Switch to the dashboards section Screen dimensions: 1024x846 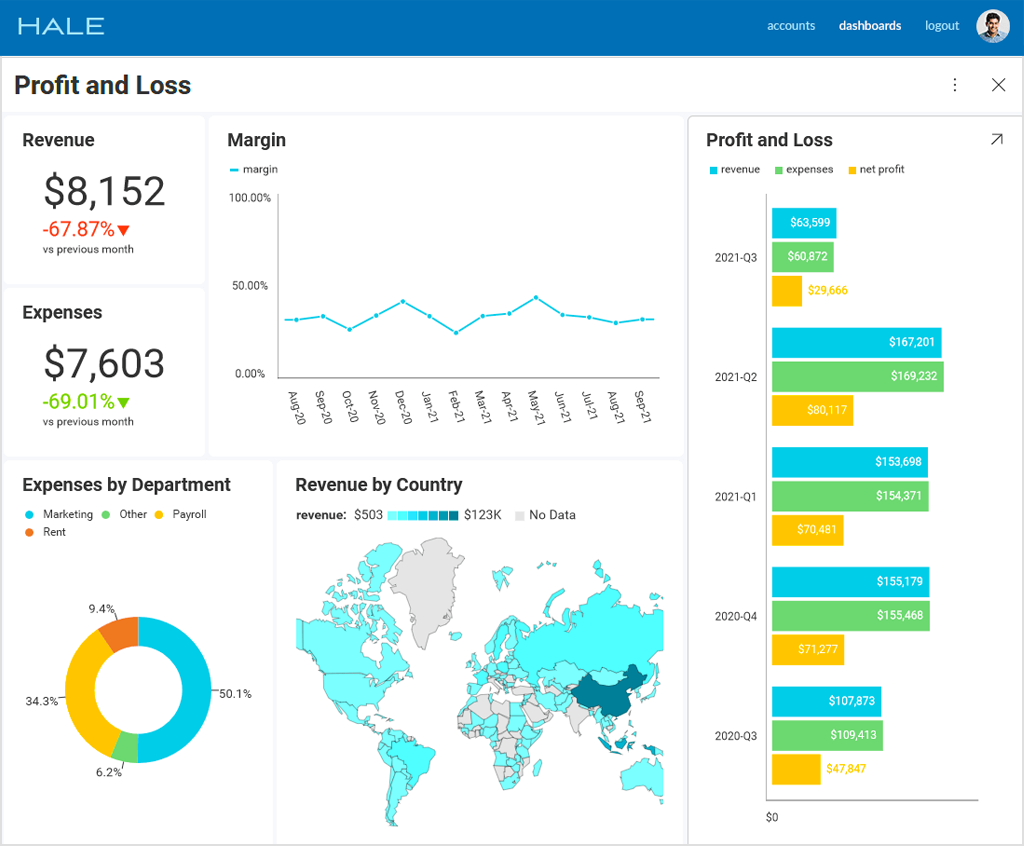869,26
